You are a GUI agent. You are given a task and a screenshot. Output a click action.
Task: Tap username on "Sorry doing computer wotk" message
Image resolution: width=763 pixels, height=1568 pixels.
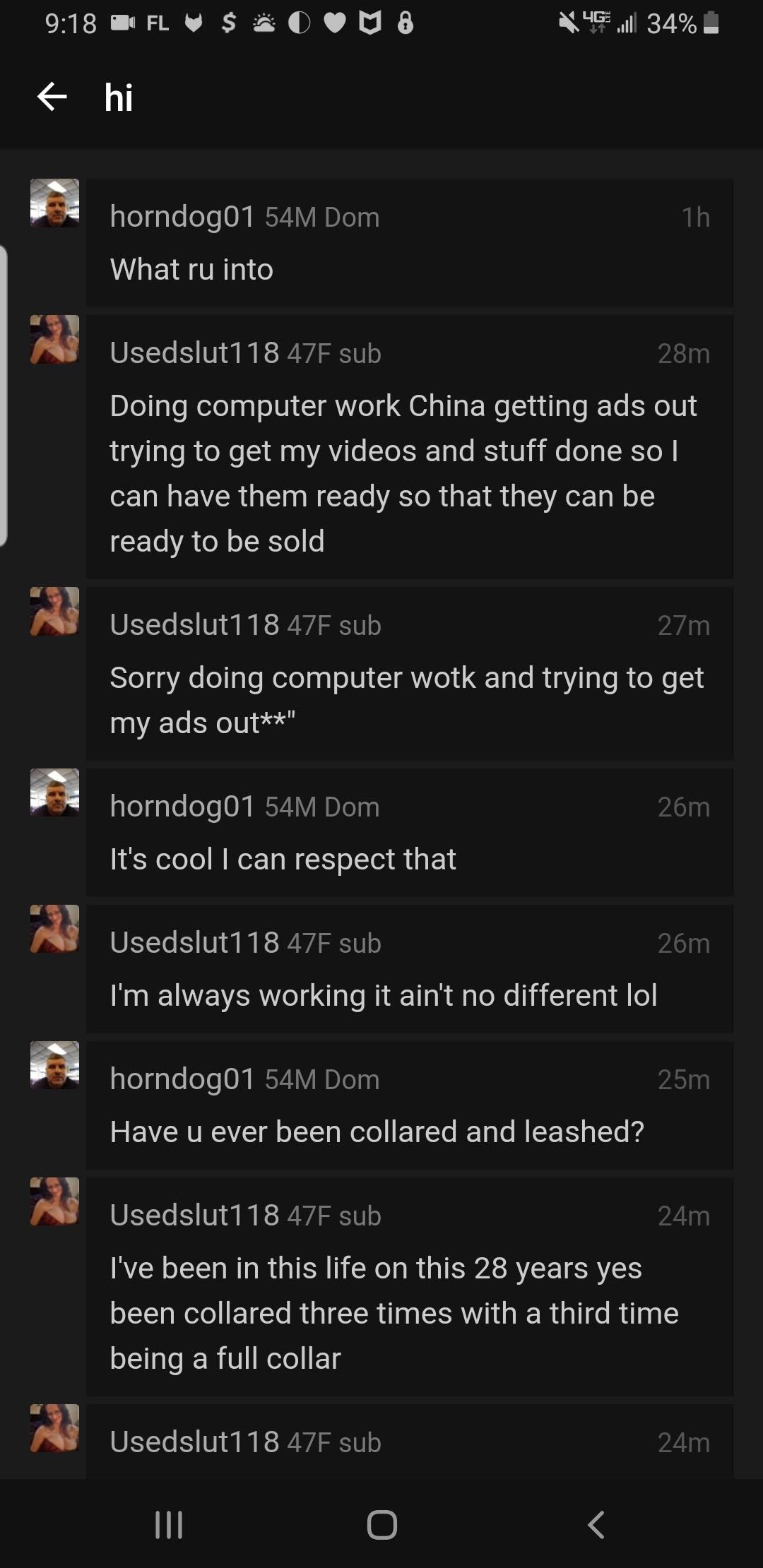pyautogui.click(x=194, y=625)
